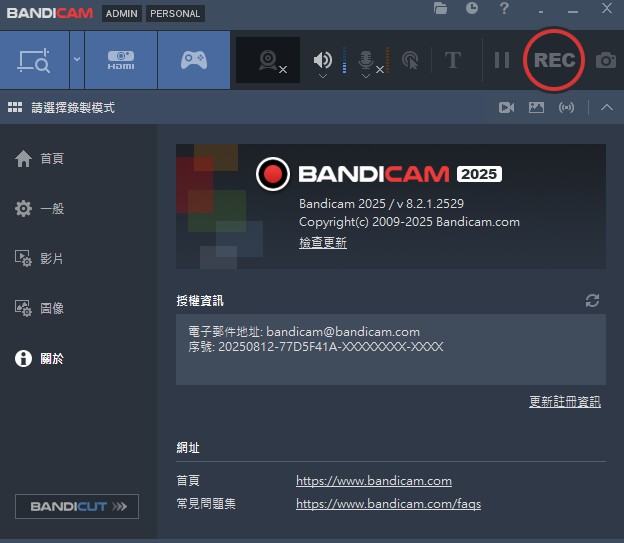Select screen rectangle recording mode
The height and width of the screenshot is (543, 624).
(34, 60)
